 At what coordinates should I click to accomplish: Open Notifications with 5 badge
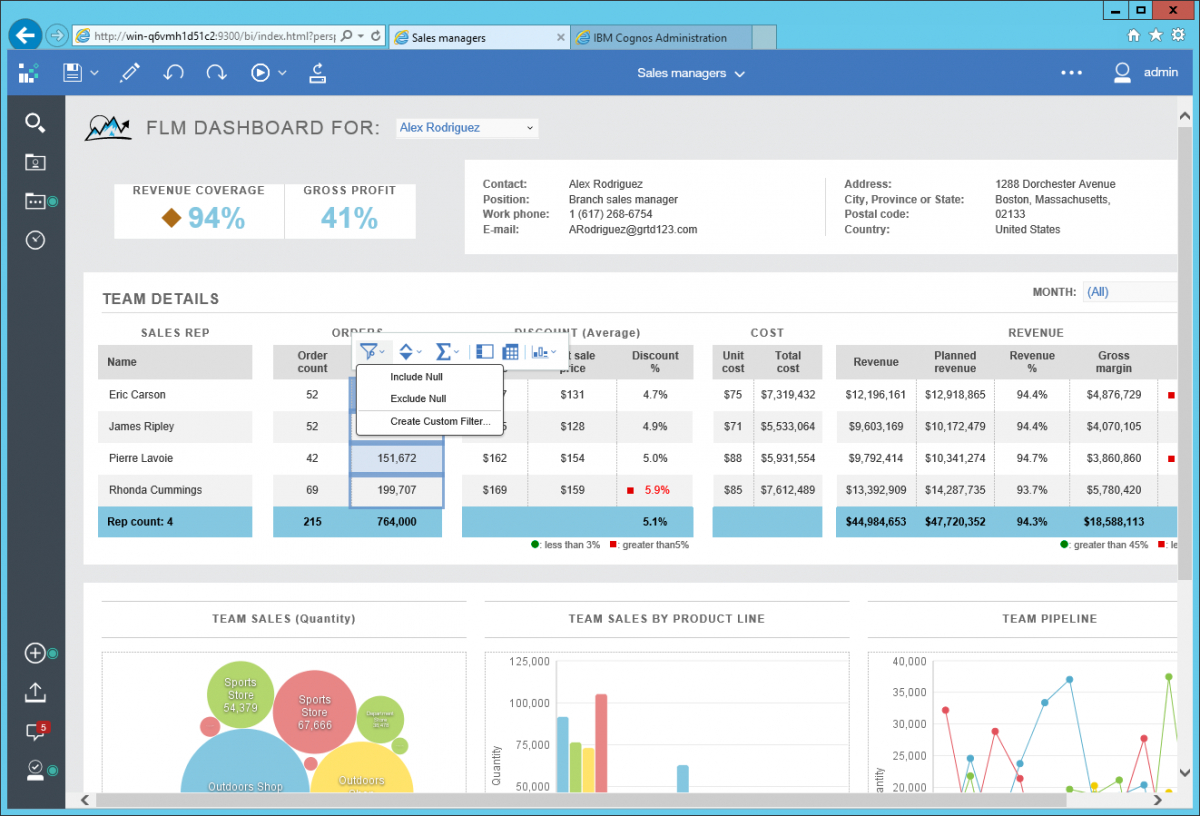(36, 731)
